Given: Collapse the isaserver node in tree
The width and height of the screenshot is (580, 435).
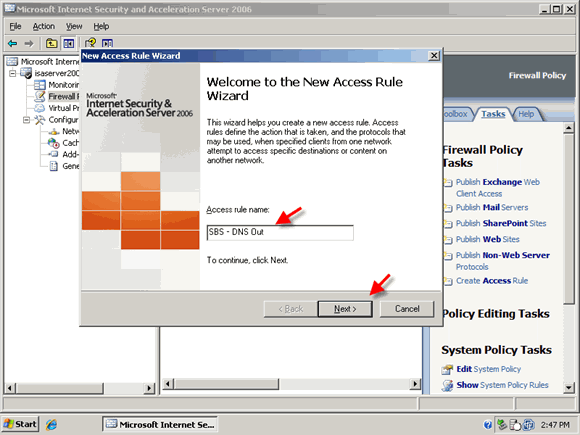Looking at the screenshot, I should tap(13, 73).
